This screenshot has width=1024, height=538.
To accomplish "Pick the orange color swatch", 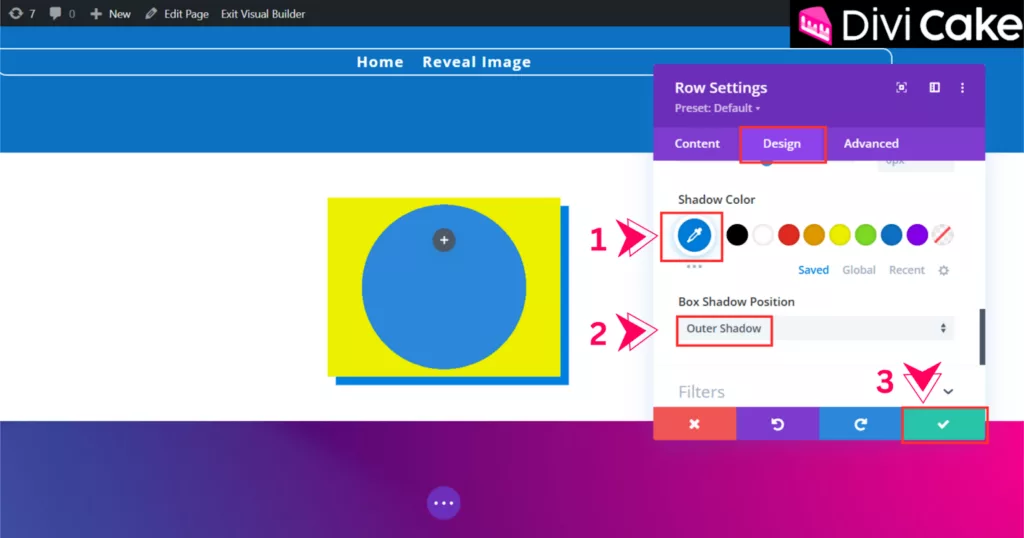I will (814, 235).
